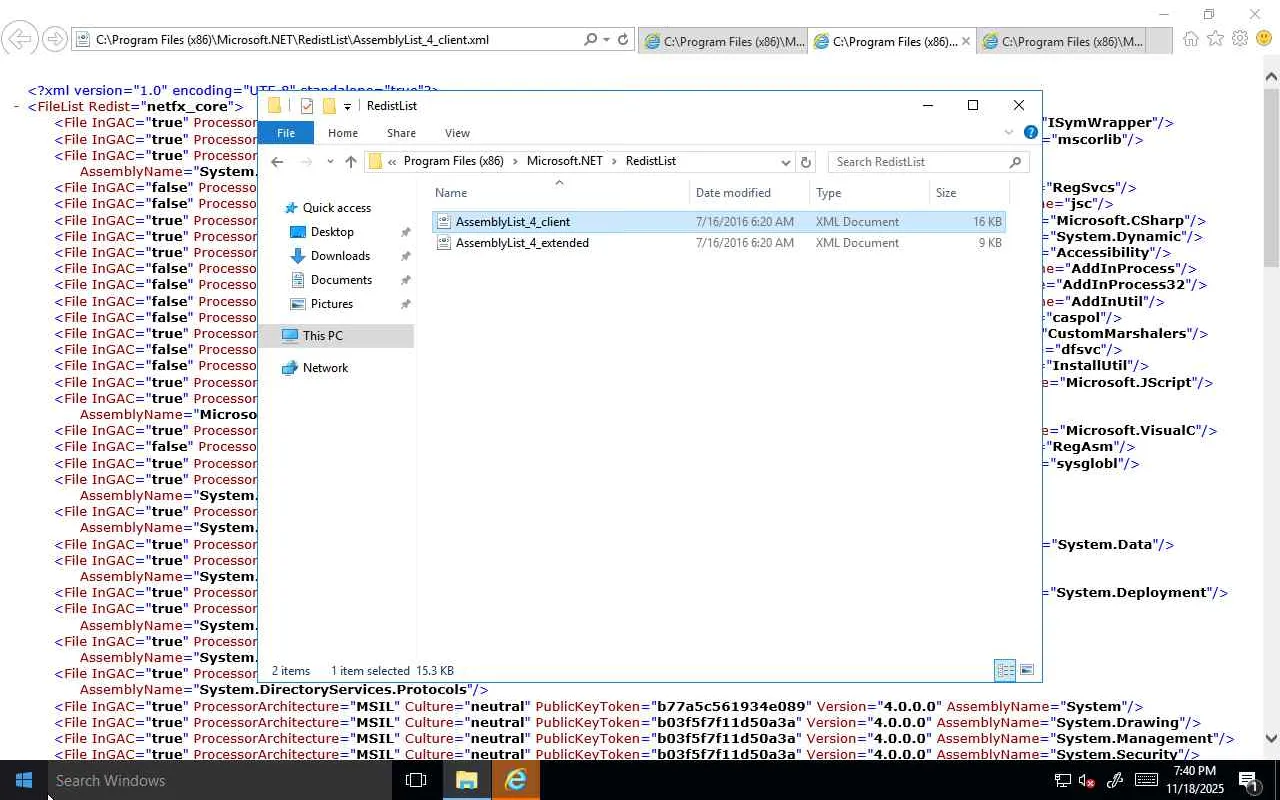
Task: Click the smiley feedback icon in Internet Explorer
Action: [1264, 39]
